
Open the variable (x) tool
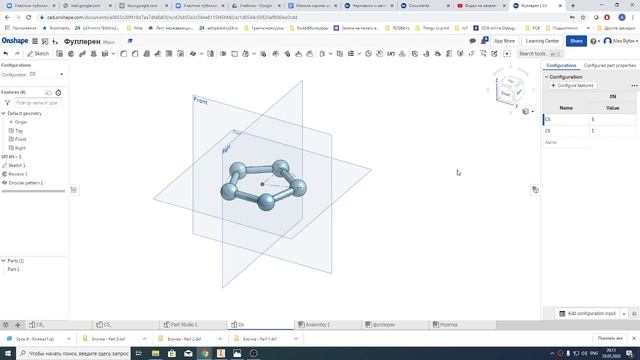pyautogui.click(x=391, y=53)
